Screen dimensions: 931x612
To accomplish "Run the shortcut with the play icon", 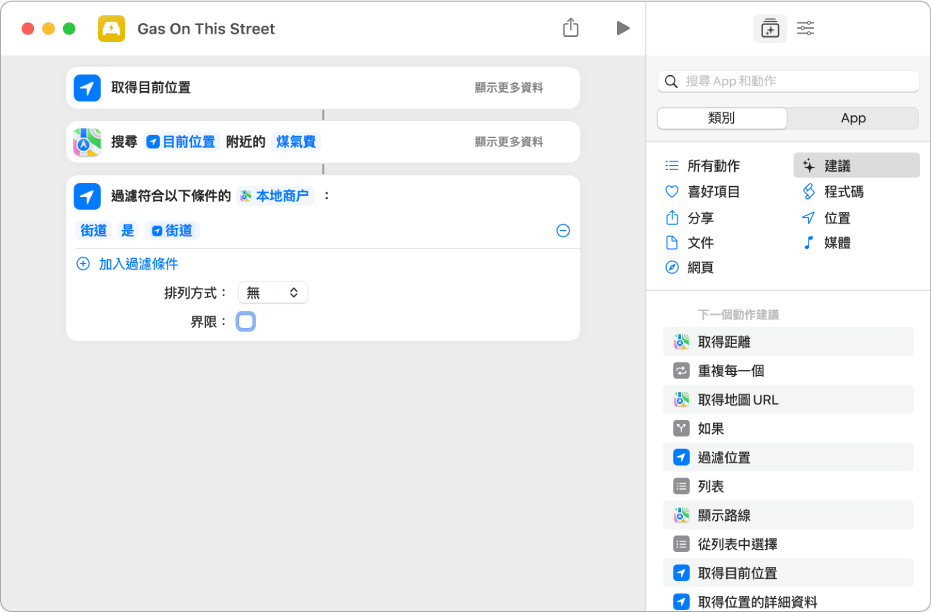I will pos(623,28).
